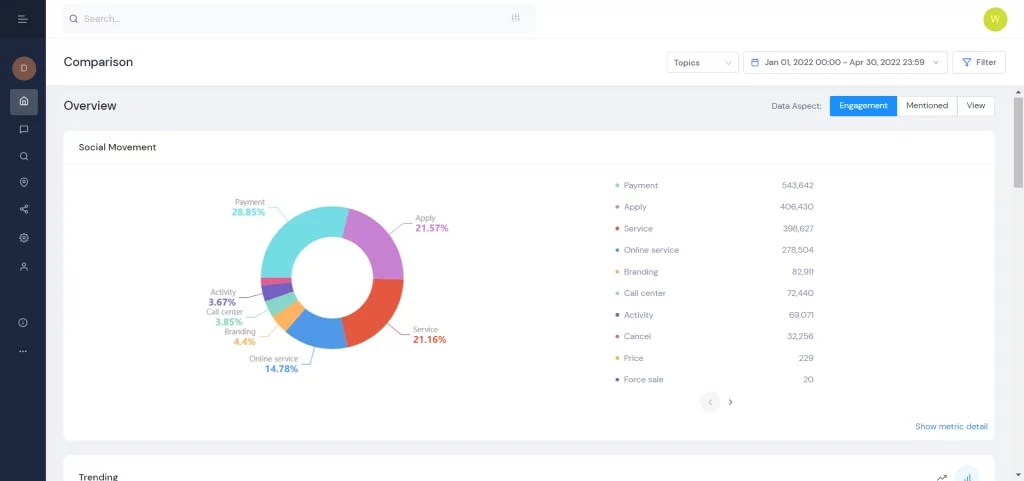Image resolution: width=1024 pixels, height=481 pixels.
Task: Select the Engagement data aspect
Action: [x=863, y=106]
